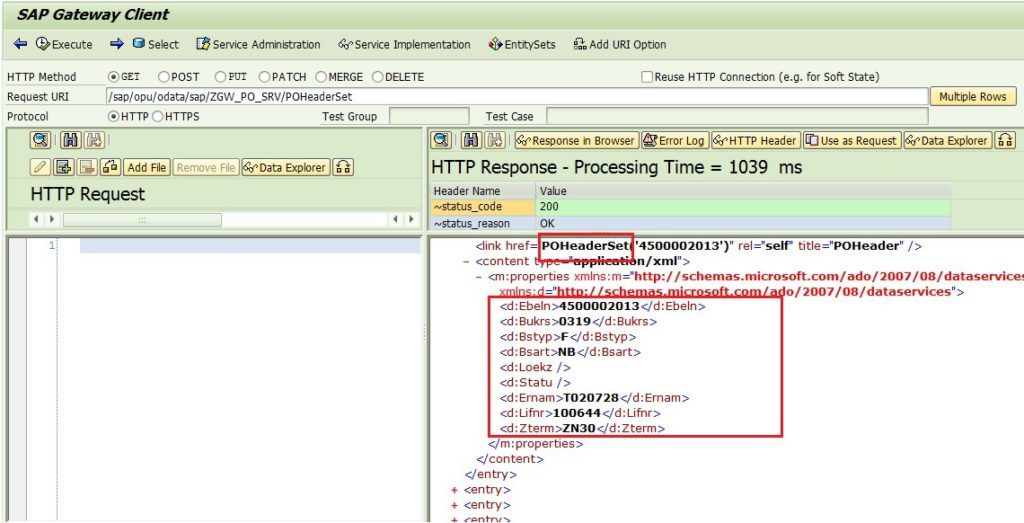Open Service Implementation
The height and width of the screenshot is (523, 1024).
tap(404, 44)
